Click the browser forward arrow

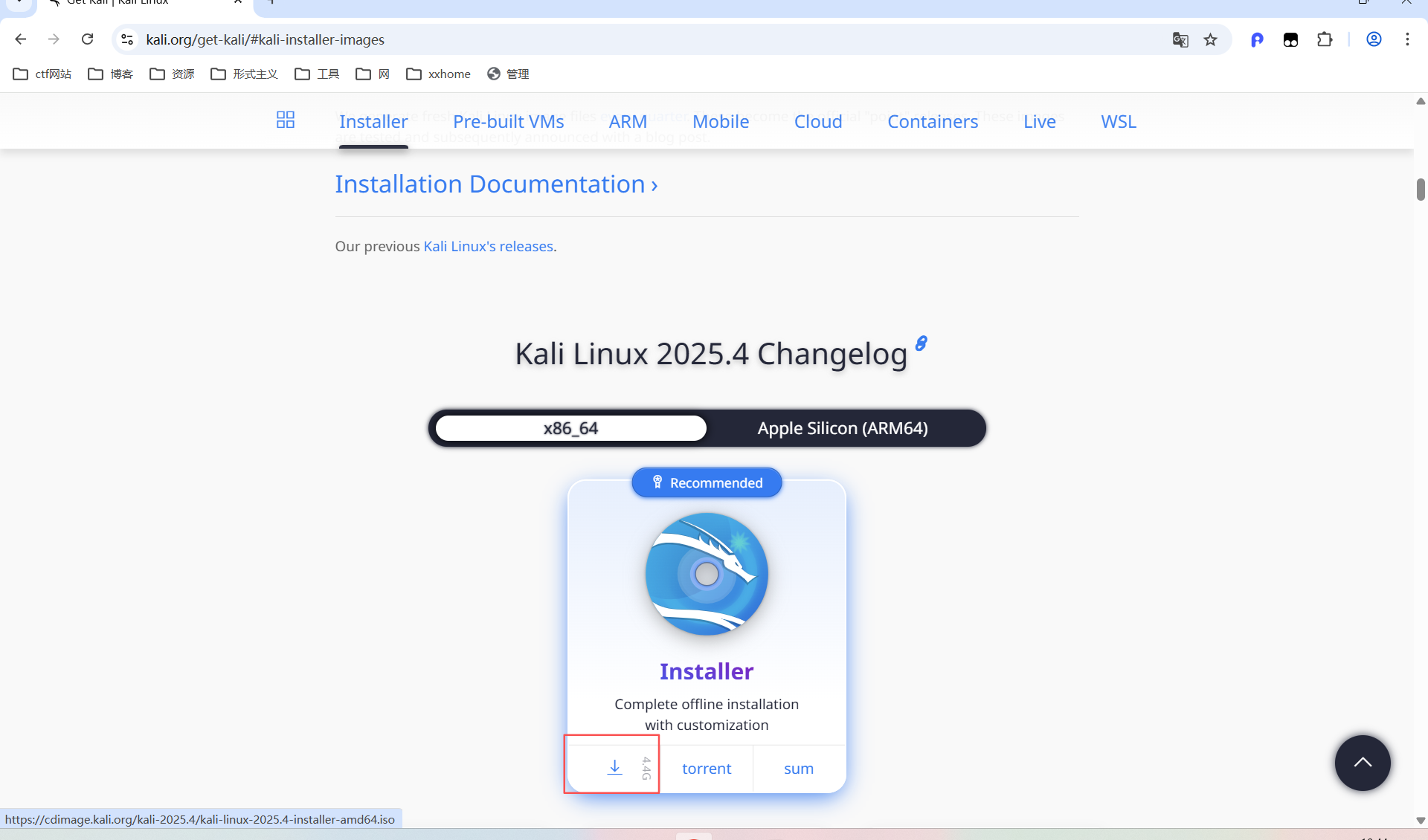click(x=54, y=39)
